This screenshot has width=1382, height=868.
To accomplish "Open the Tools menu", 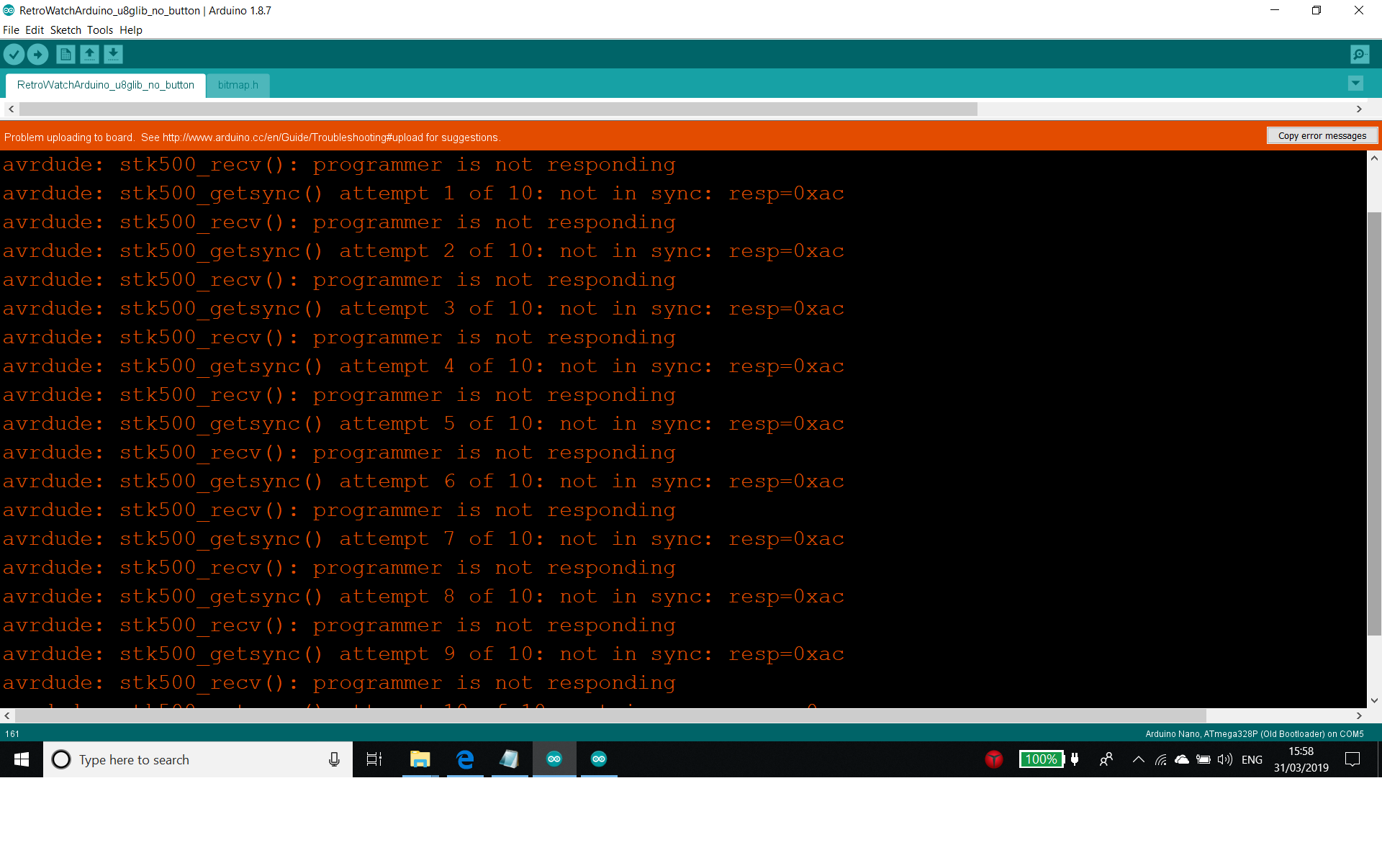I will [x=100, y=30].
